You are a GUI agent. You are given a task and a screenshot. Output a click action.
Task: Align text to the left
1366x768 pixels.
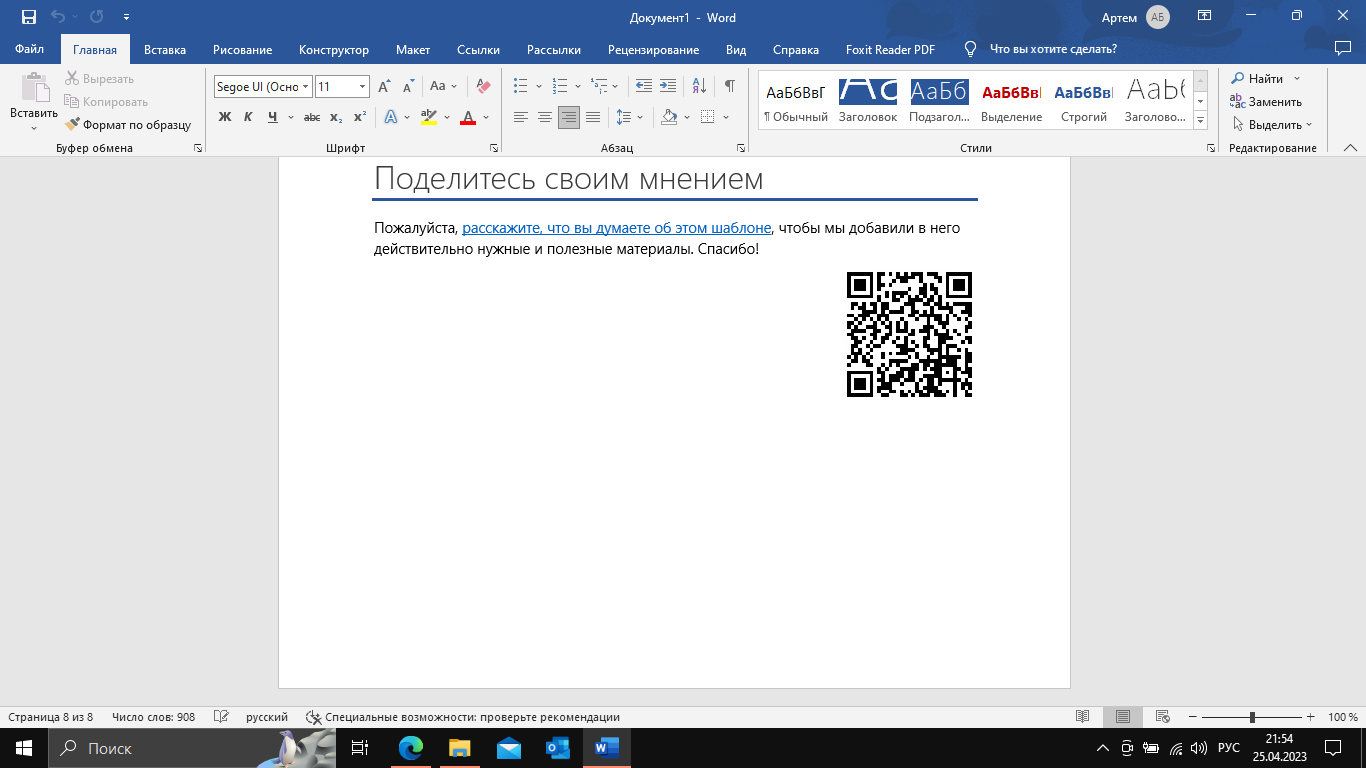click(x=521, y=117)
